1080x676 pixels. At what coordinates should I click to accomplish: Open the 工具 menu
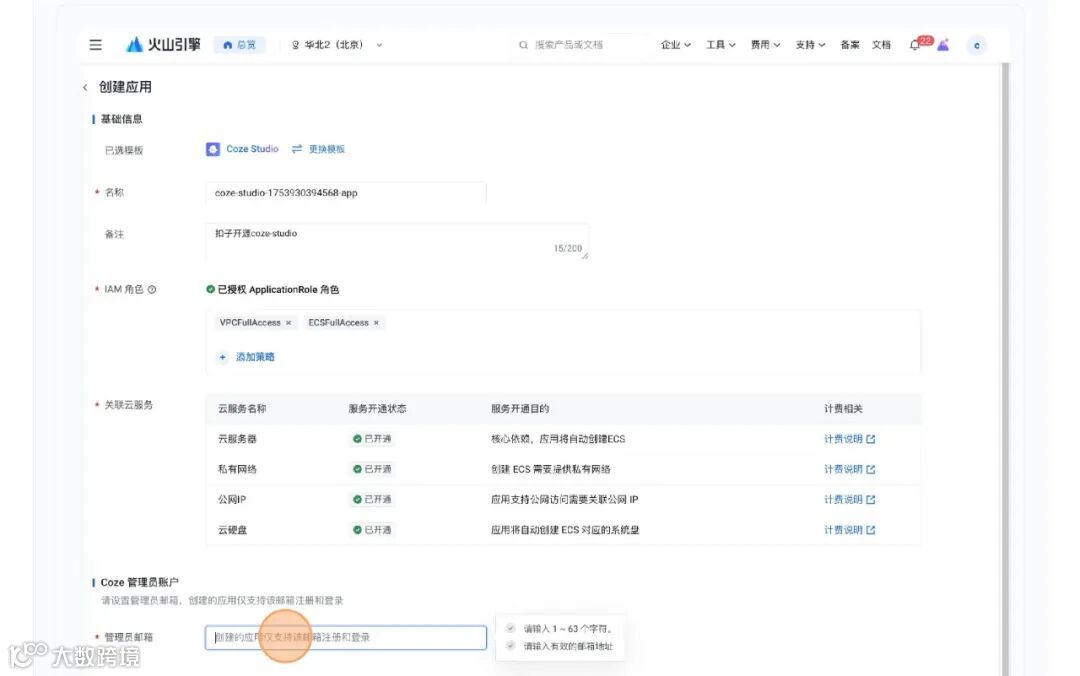point(720,45)
